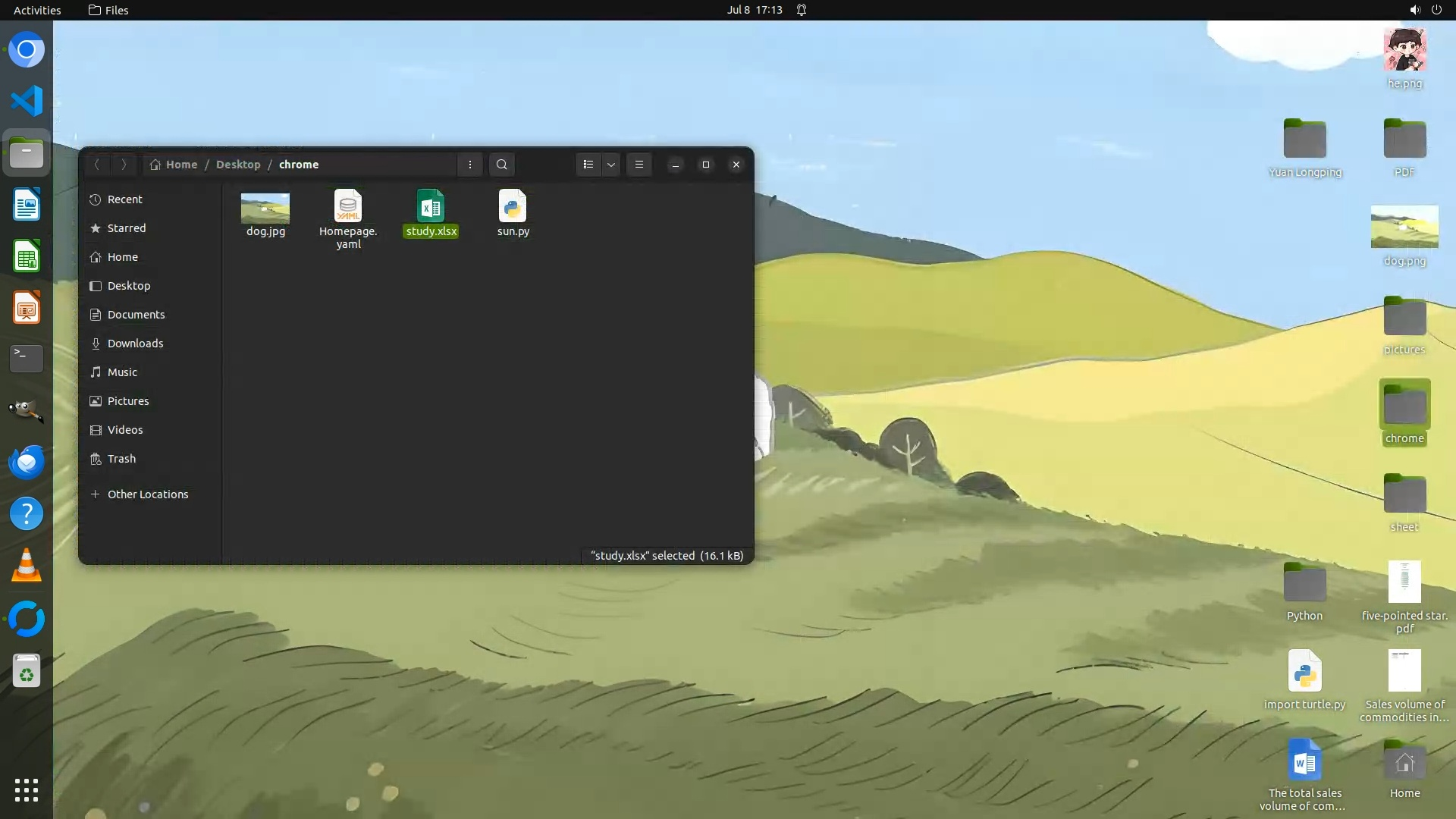Open the Files app menu in top bar
Image resolution: width=1456 pixels, height=819 pixels.
[108, 10]
